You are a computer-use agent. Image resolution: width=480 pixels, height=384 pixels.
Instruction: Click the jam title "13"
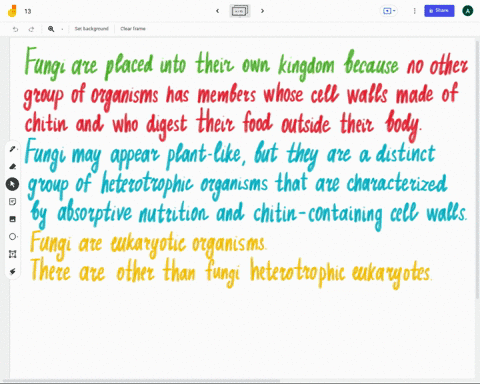coord(28,11)
